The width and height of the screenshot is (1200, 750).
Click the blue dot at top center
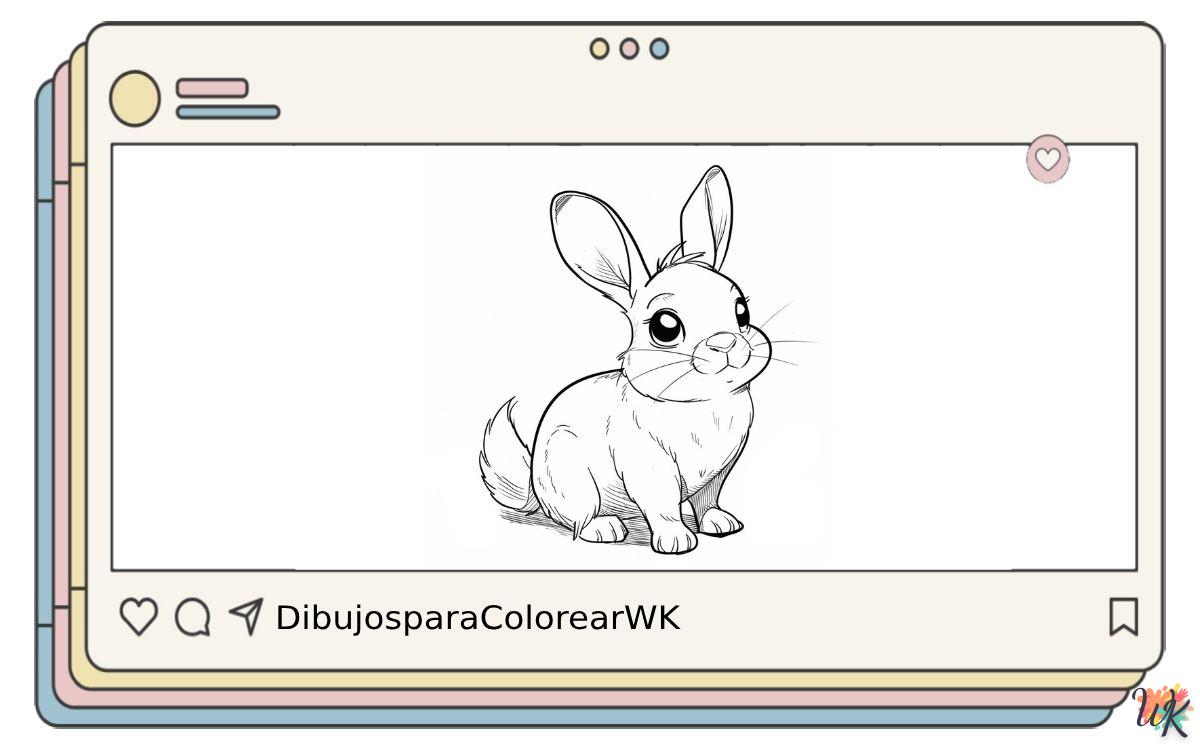[x=659, y=49]
